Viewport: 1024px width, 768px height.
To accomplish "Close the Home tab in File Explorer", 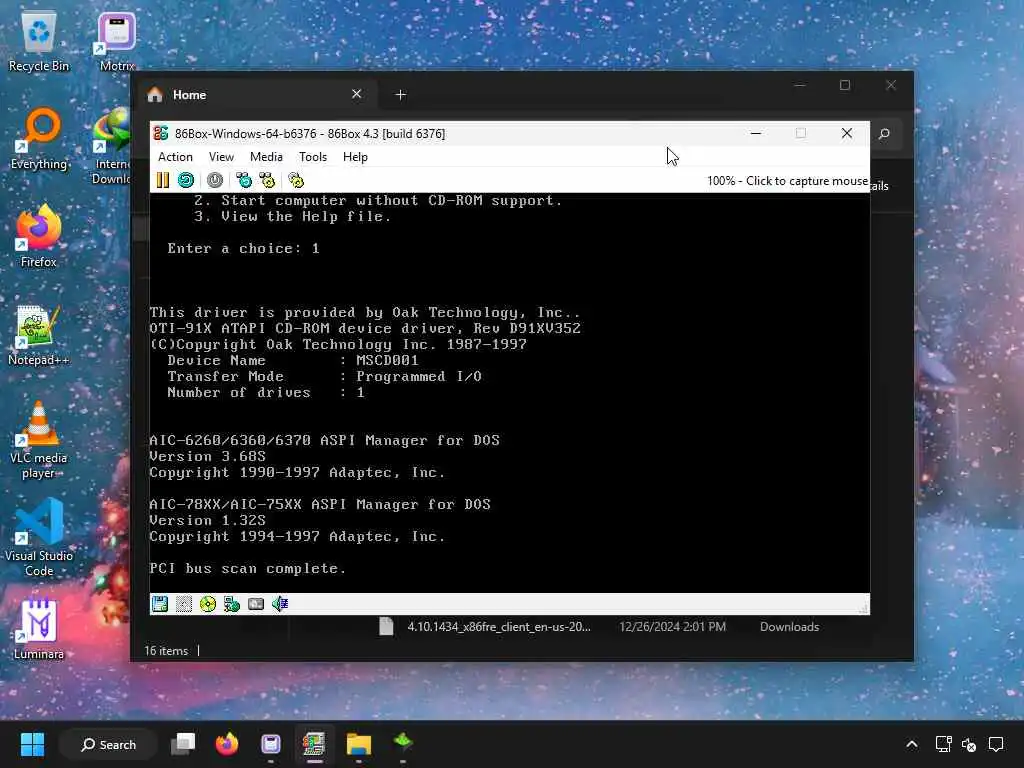I will [x=357, y=94].
